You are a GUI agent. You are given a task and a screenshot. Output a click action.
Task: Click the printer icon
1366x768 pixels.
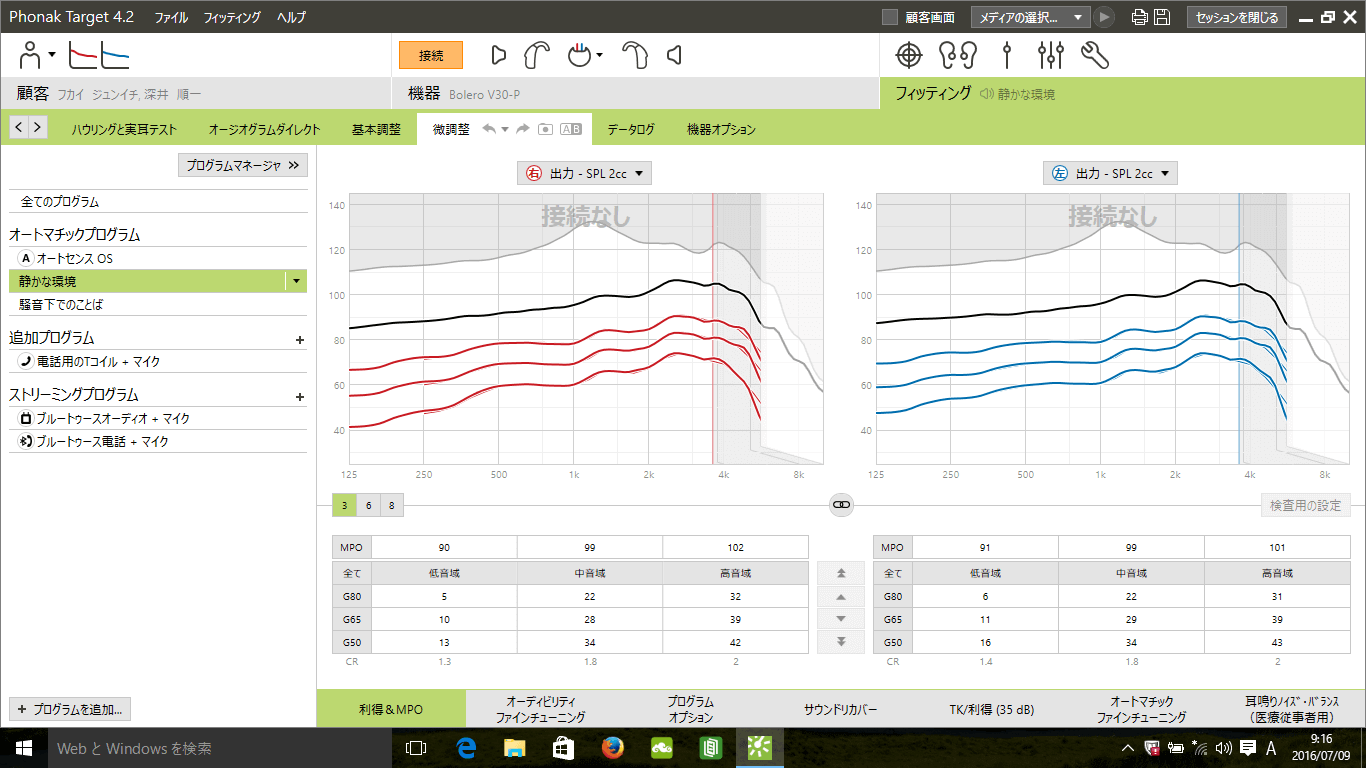1139,17
